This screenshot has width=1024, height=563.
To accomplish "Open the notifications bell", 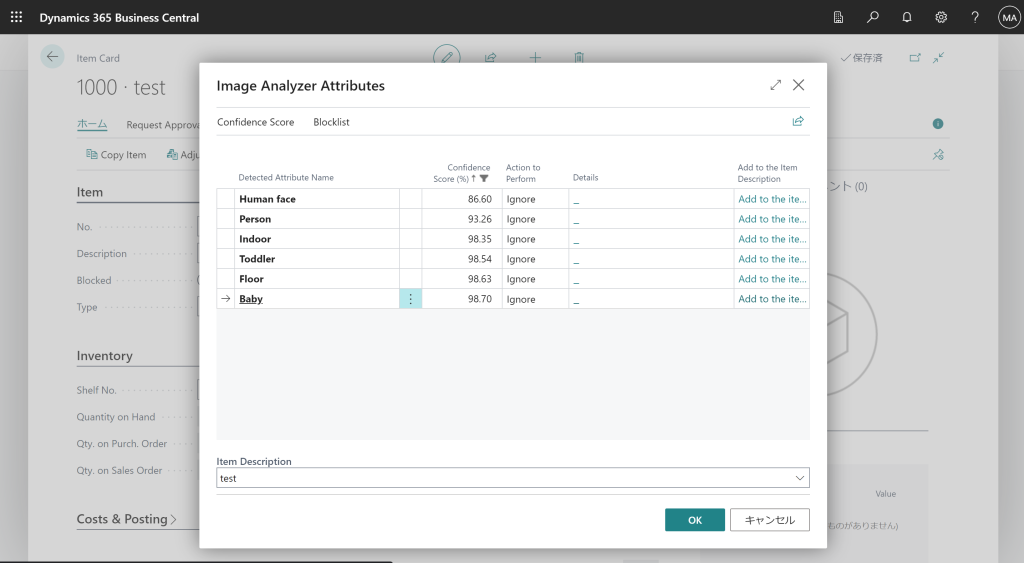I will tap(907, 18).
